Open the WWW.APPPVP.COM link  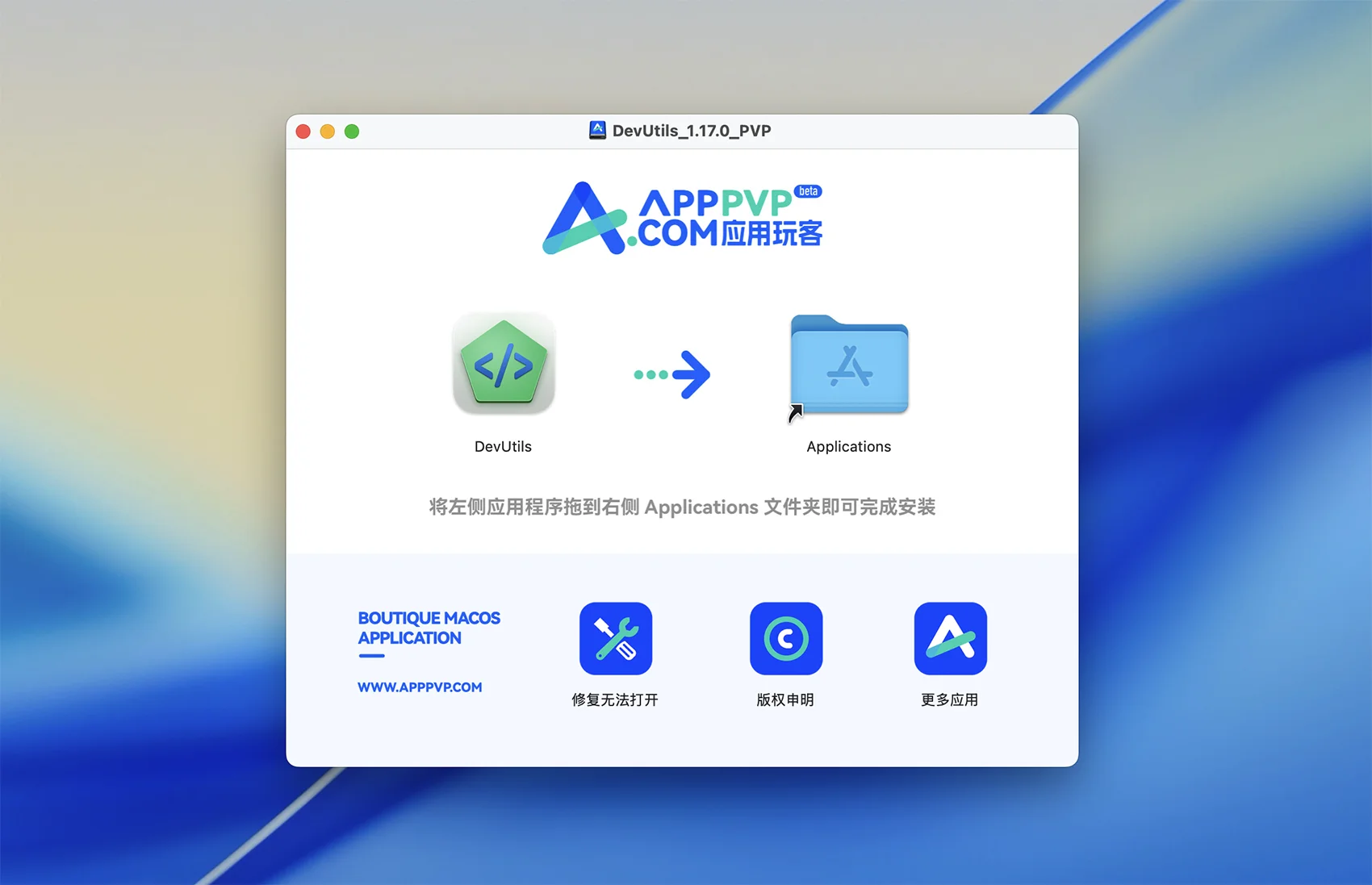420,687
